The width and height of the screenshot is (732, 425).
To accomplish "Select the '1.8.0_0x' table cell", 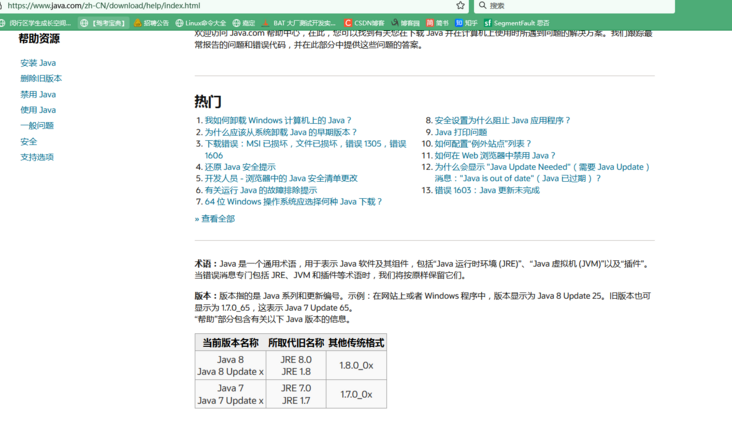I will pos(356,365).
